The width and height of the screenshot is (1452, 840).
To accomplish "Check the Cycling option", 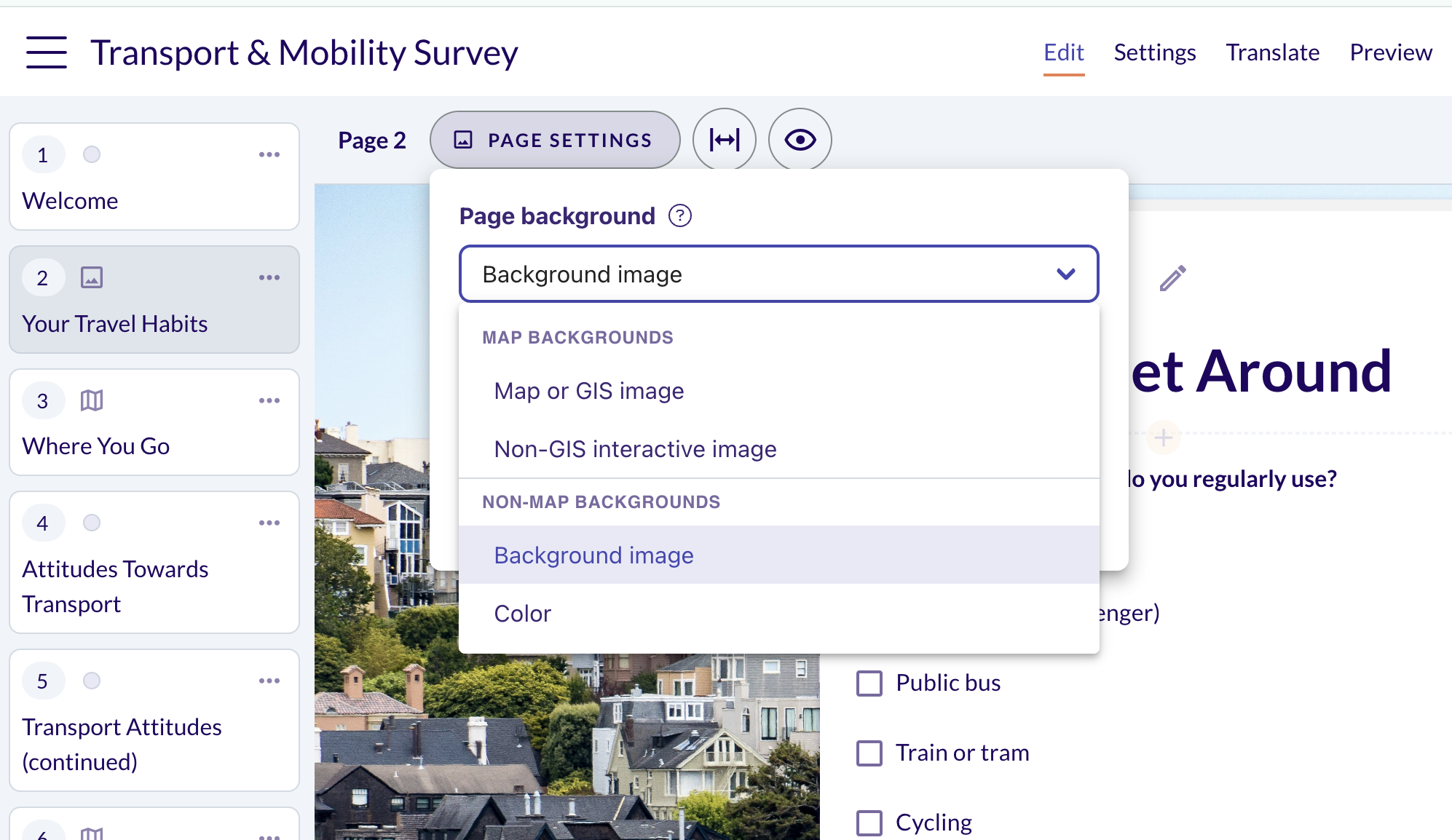I will [869, 823].
